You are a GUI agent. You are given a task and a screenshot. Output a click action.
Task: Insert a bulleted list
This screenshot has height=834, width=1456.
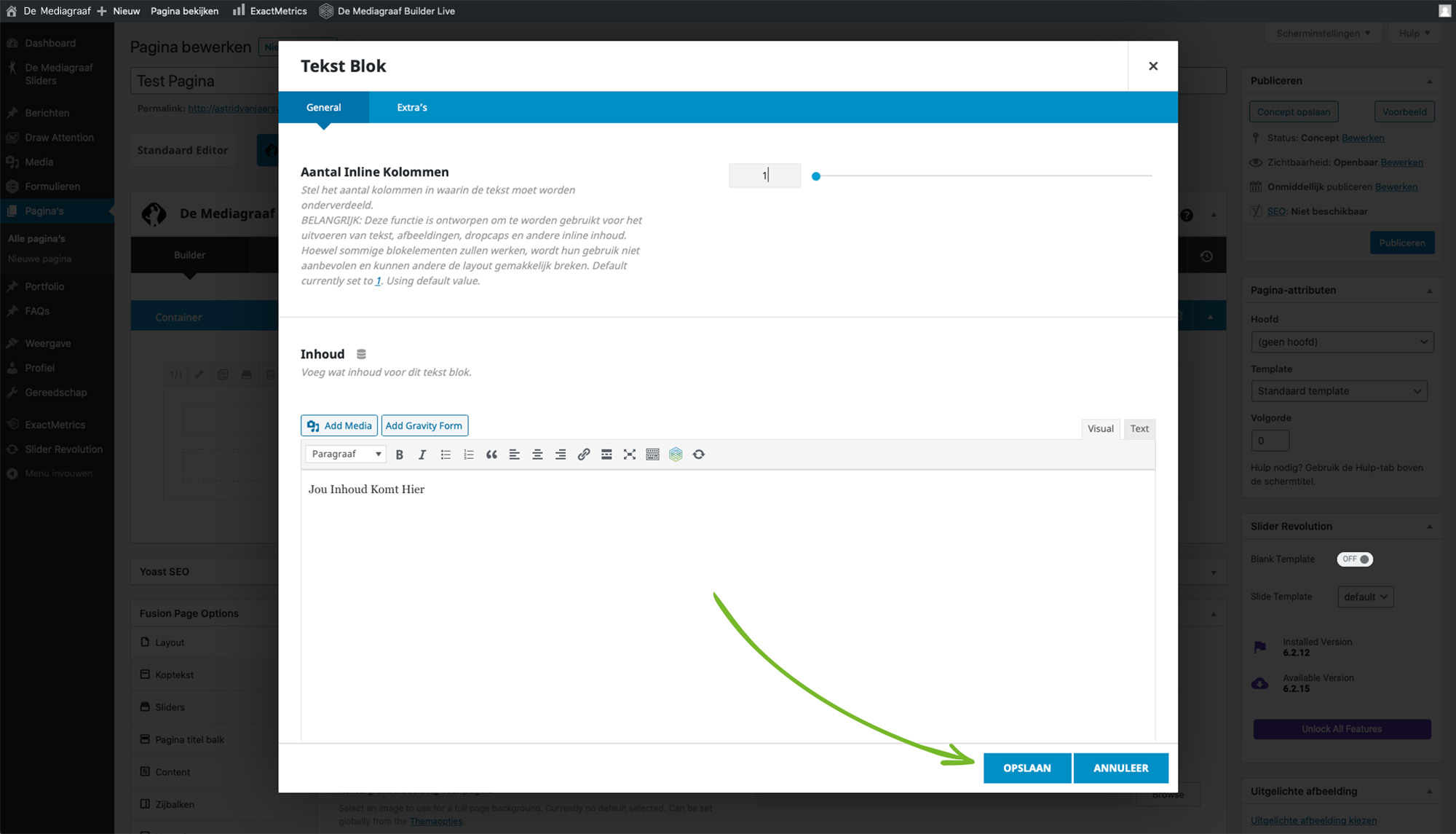coord(446,455)
